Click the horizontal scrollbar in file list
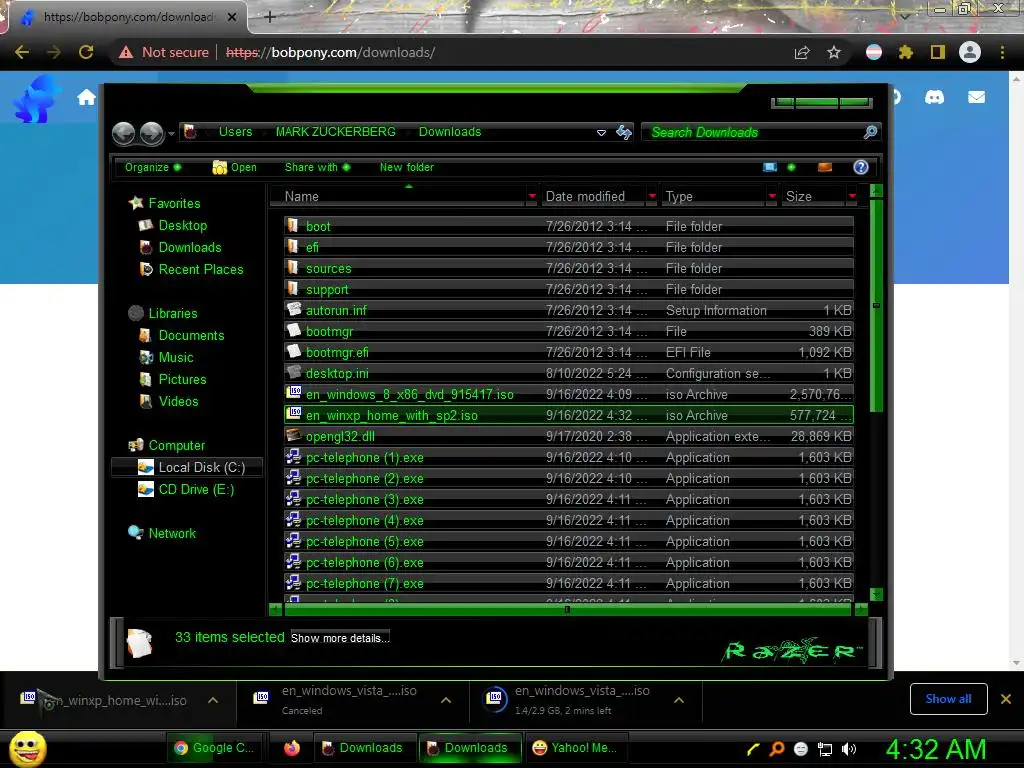1024x768 pixels. tap(567, 609)
